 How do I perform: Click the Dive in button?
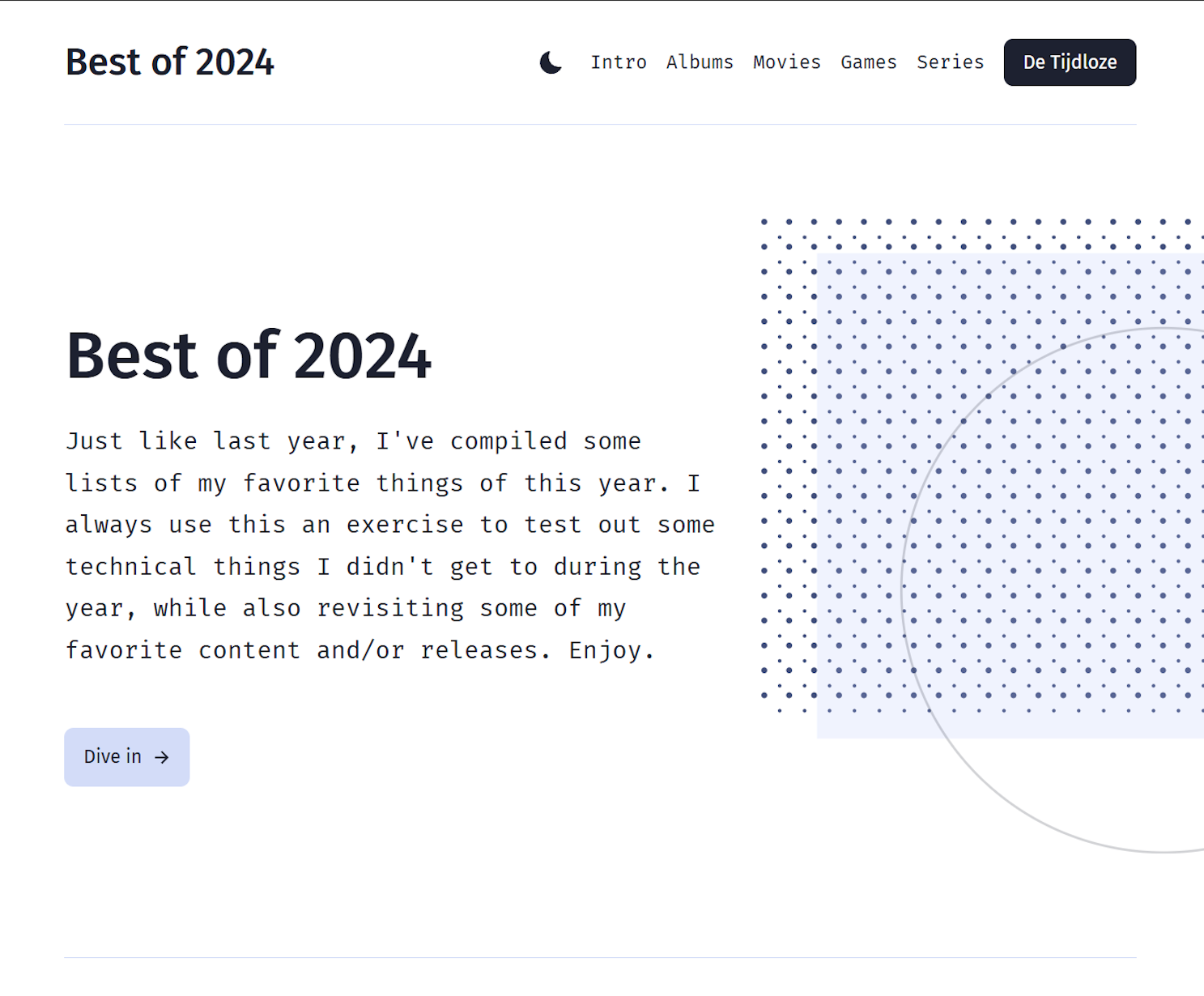pyautogui.click(x=126, y=757)
